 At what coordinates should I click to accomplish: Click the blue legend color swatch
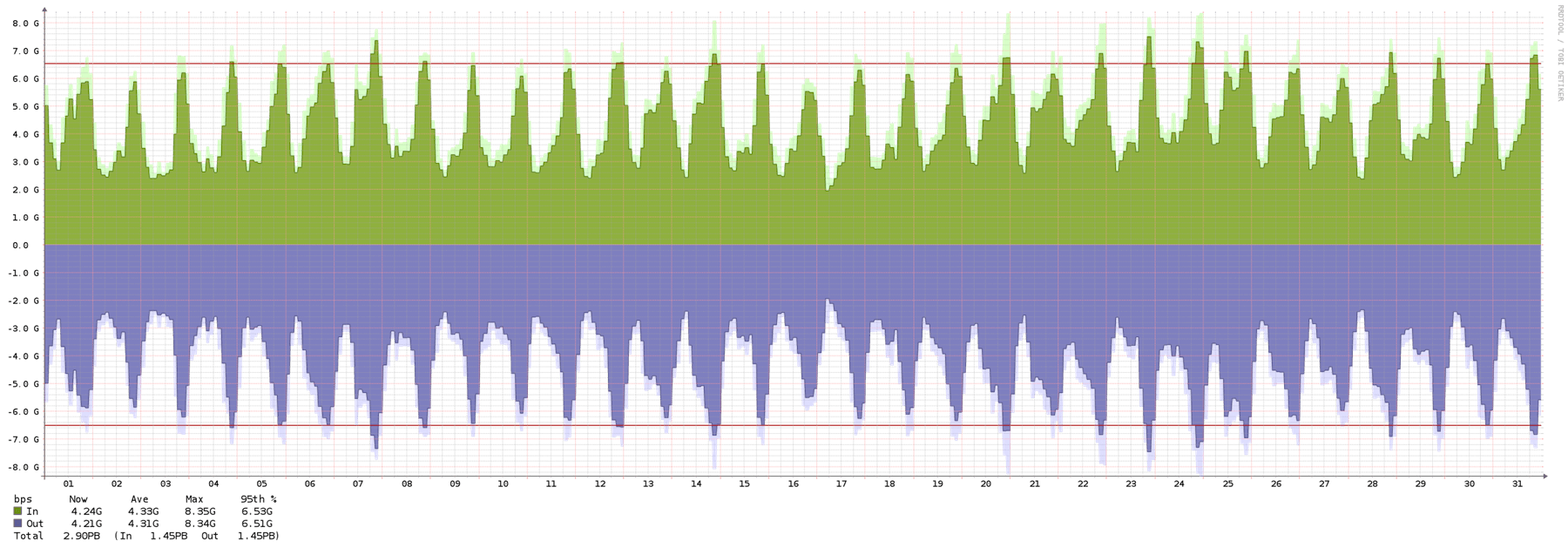pyautogui.click(x=17, y=522)
